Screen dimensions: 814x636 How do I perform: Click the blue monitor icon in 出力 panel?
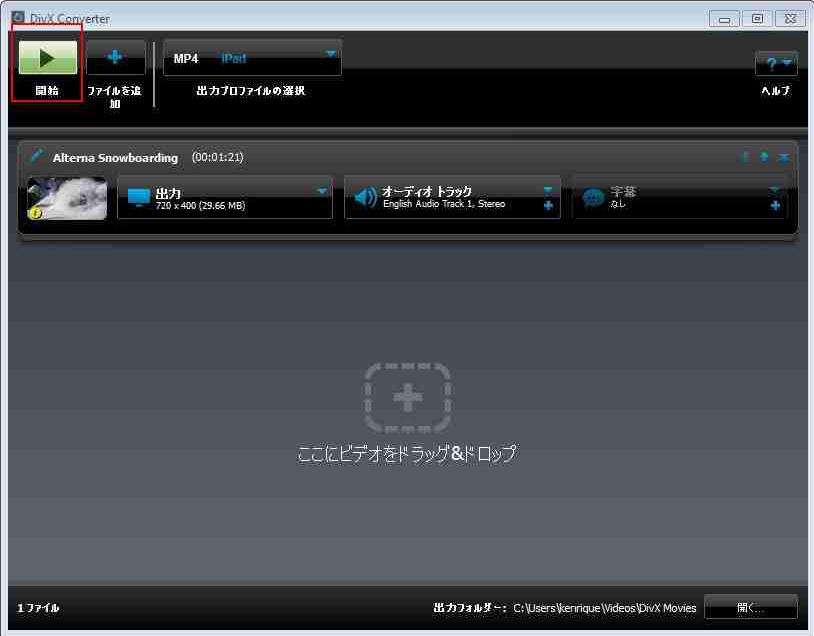point(139,198)
